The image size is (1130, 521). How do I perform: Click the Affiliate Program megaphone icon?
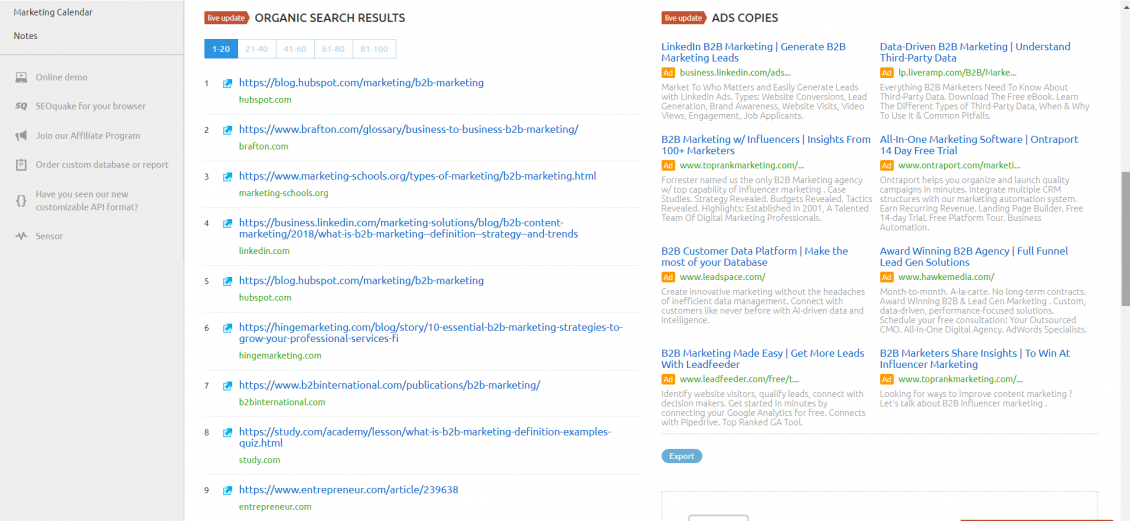(21, 135)
